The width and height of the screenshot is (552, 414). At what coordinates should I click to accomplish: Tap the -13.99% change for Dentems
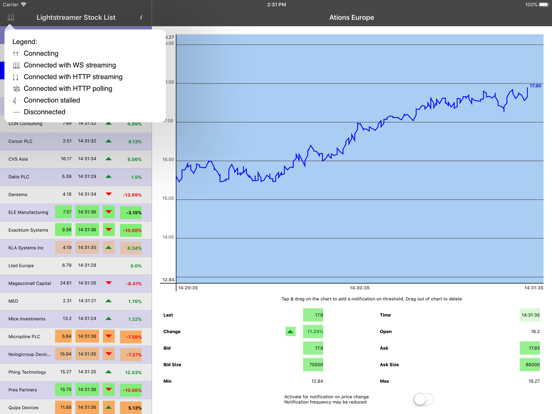[132, 195]
